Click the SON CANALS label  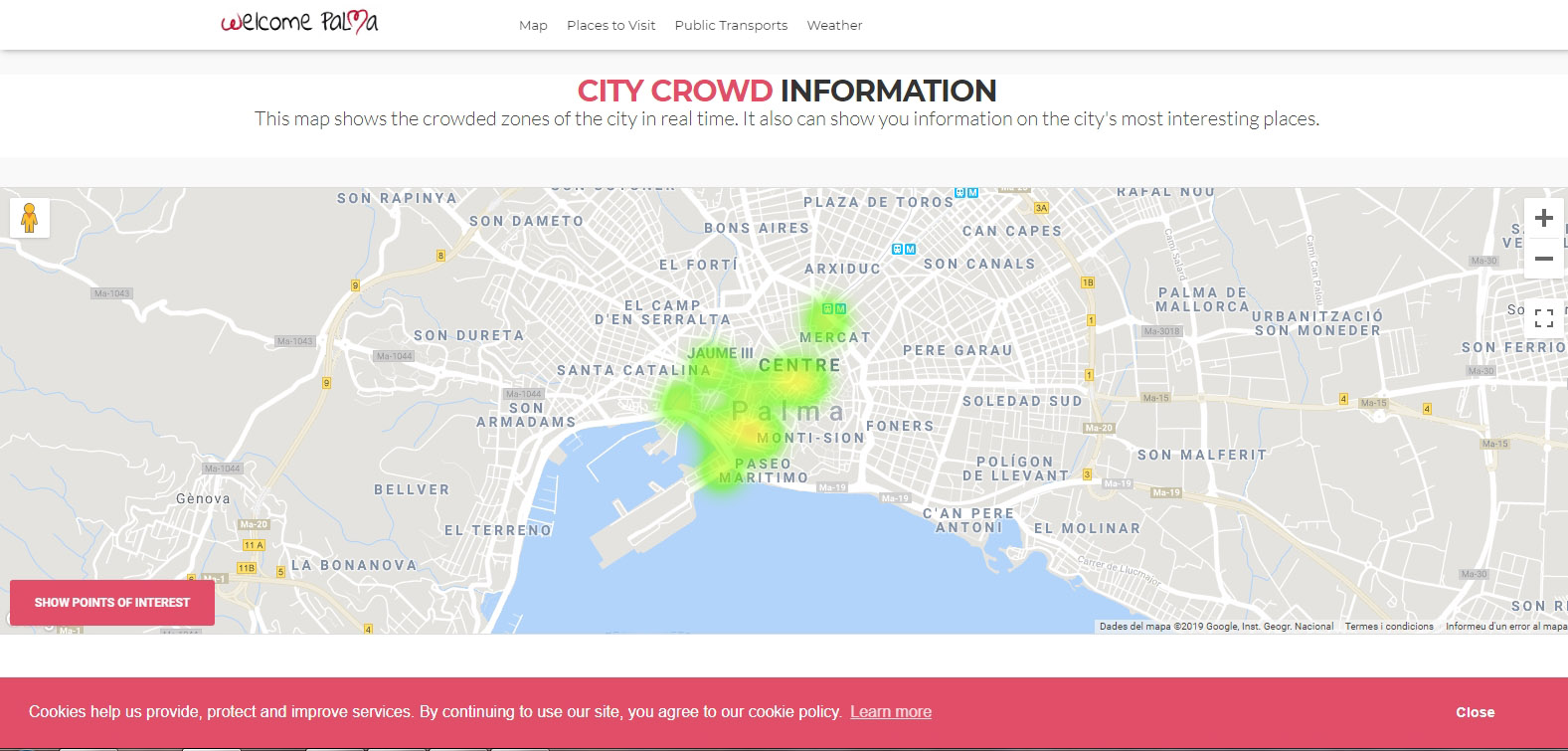pyautogui.click(x=979, y=264)
